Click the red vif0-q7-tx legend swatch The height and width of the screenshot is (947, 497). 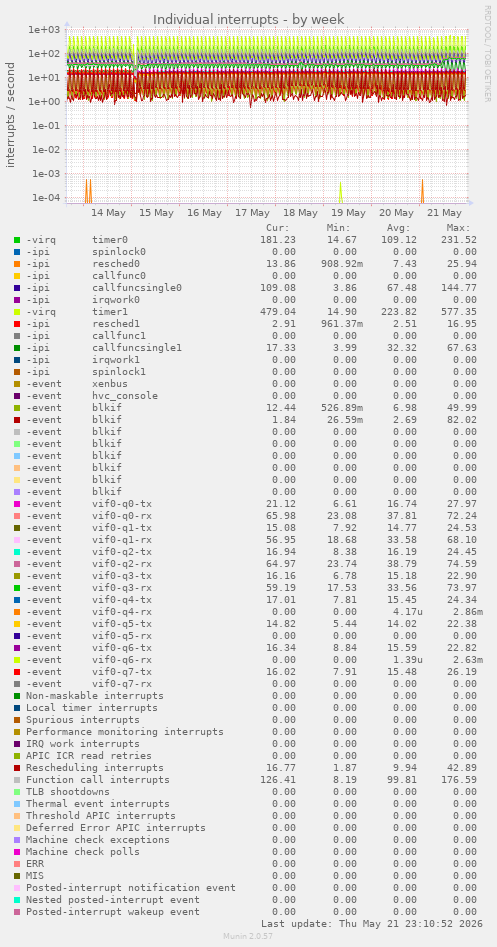coord(17,672)
